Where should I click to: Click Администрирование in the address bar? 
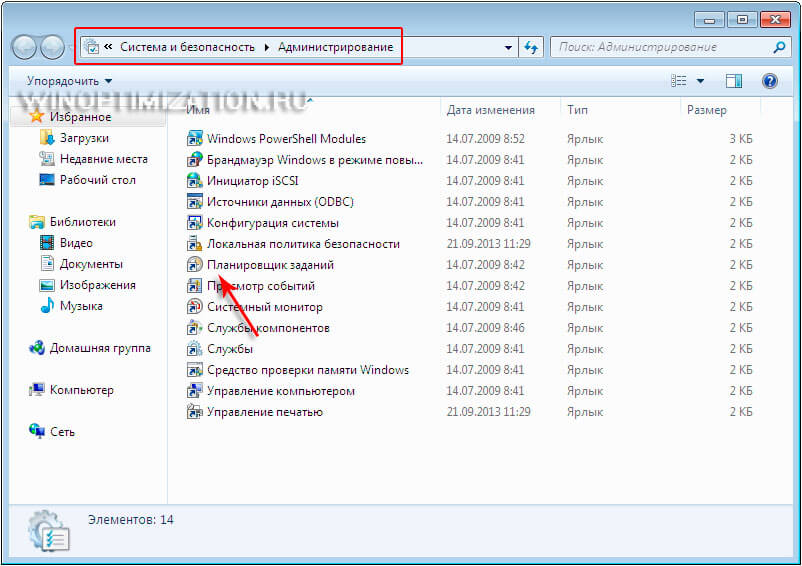point(336,47)
